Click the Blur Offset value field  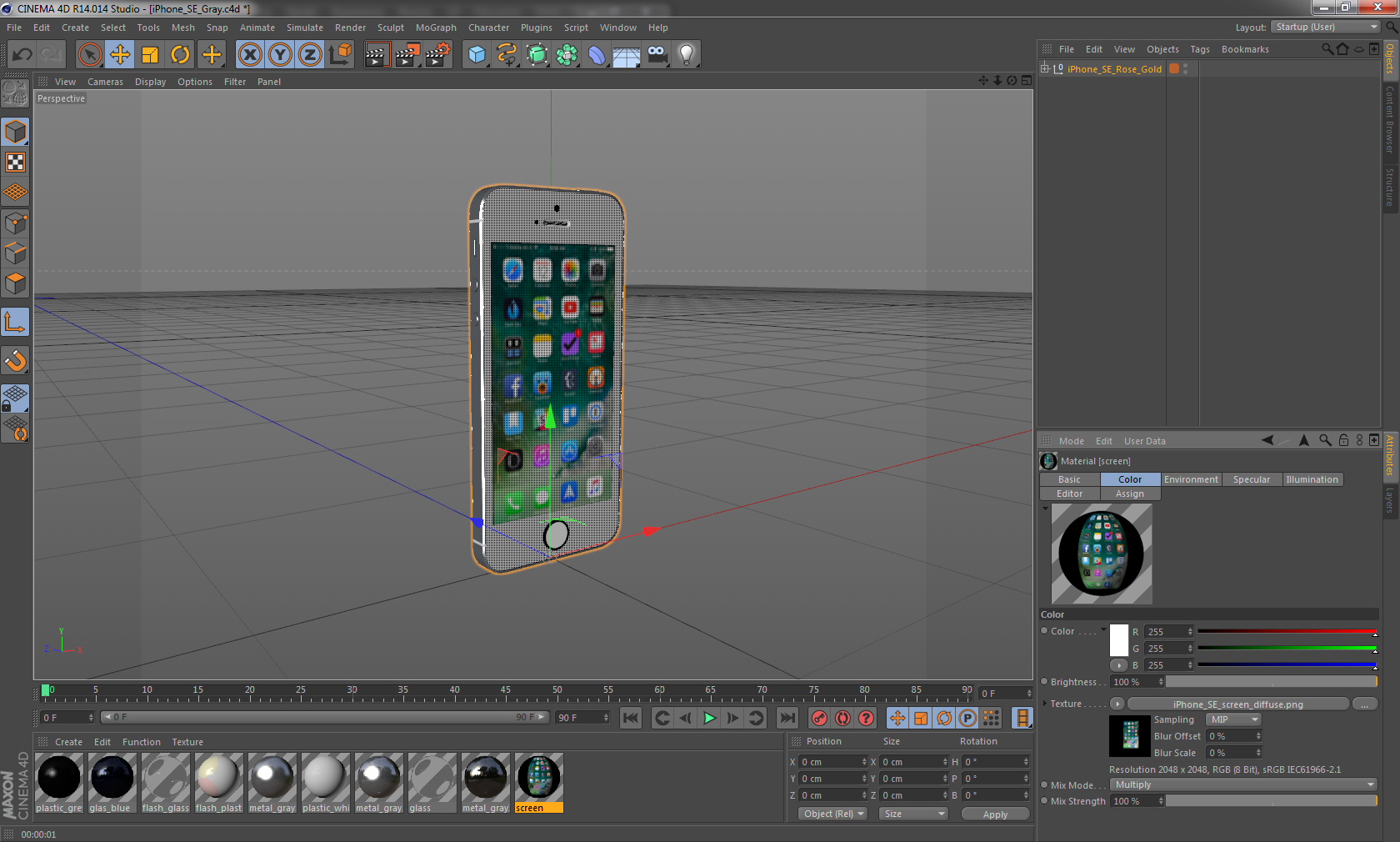(1233, 736)
